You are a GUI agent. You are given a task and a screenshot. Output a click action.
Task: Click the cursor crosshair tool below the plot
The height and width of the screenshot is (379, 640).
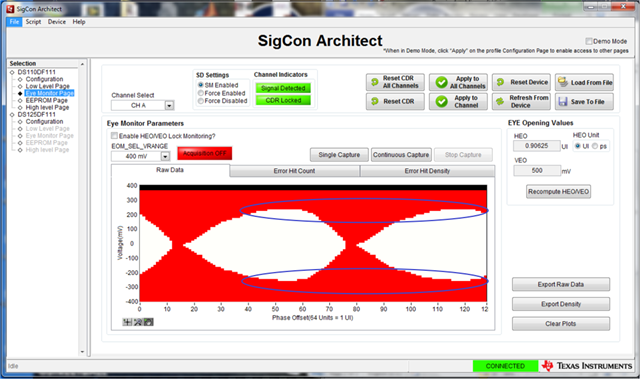tap(127, 322)
